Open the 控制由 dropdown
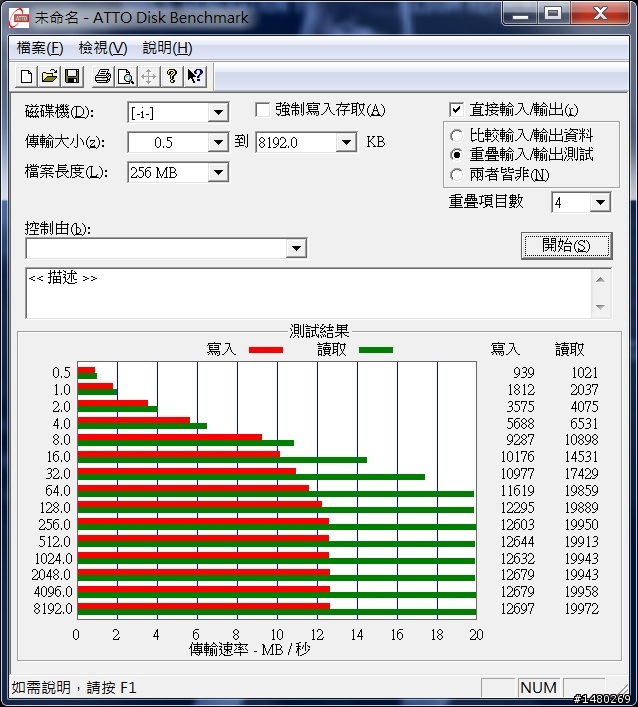This screenshot has height=707, width=638. (296, 248)
